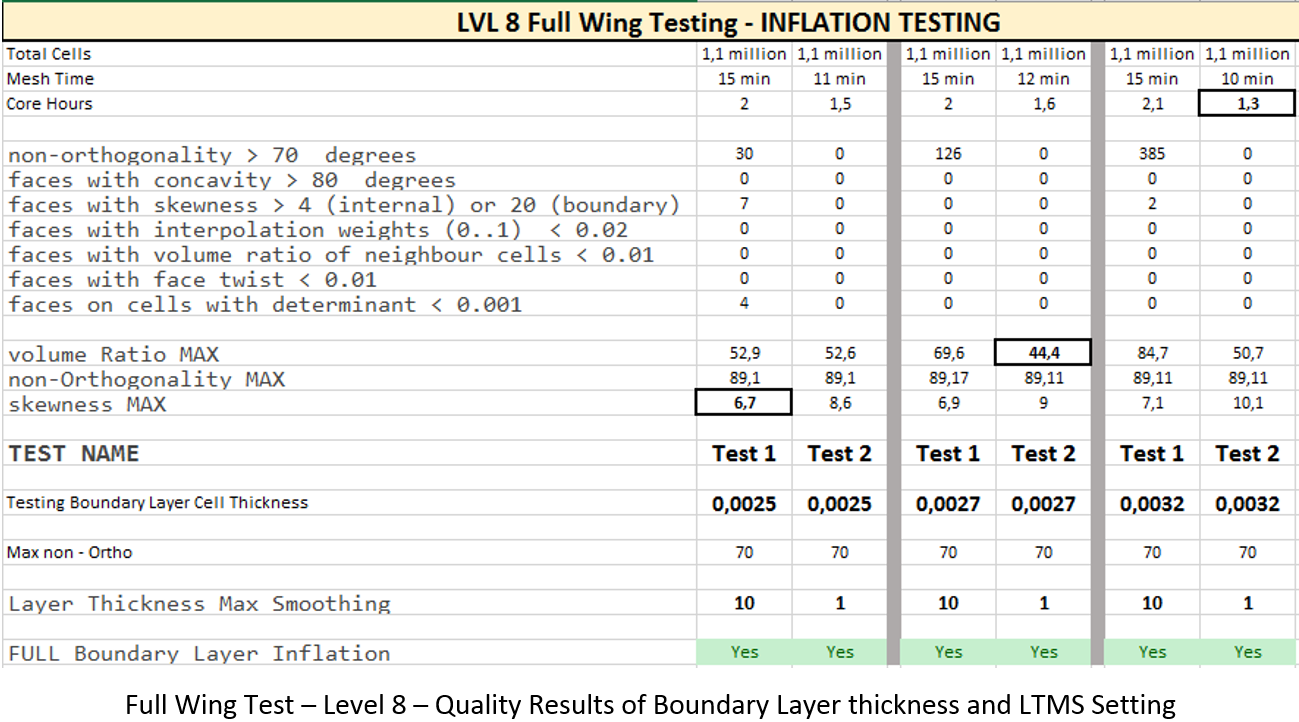This screenshot has width=1299, height=722.
Task: Select the '2' value in skewness faces row
Action: click(x=1152, y=204)
